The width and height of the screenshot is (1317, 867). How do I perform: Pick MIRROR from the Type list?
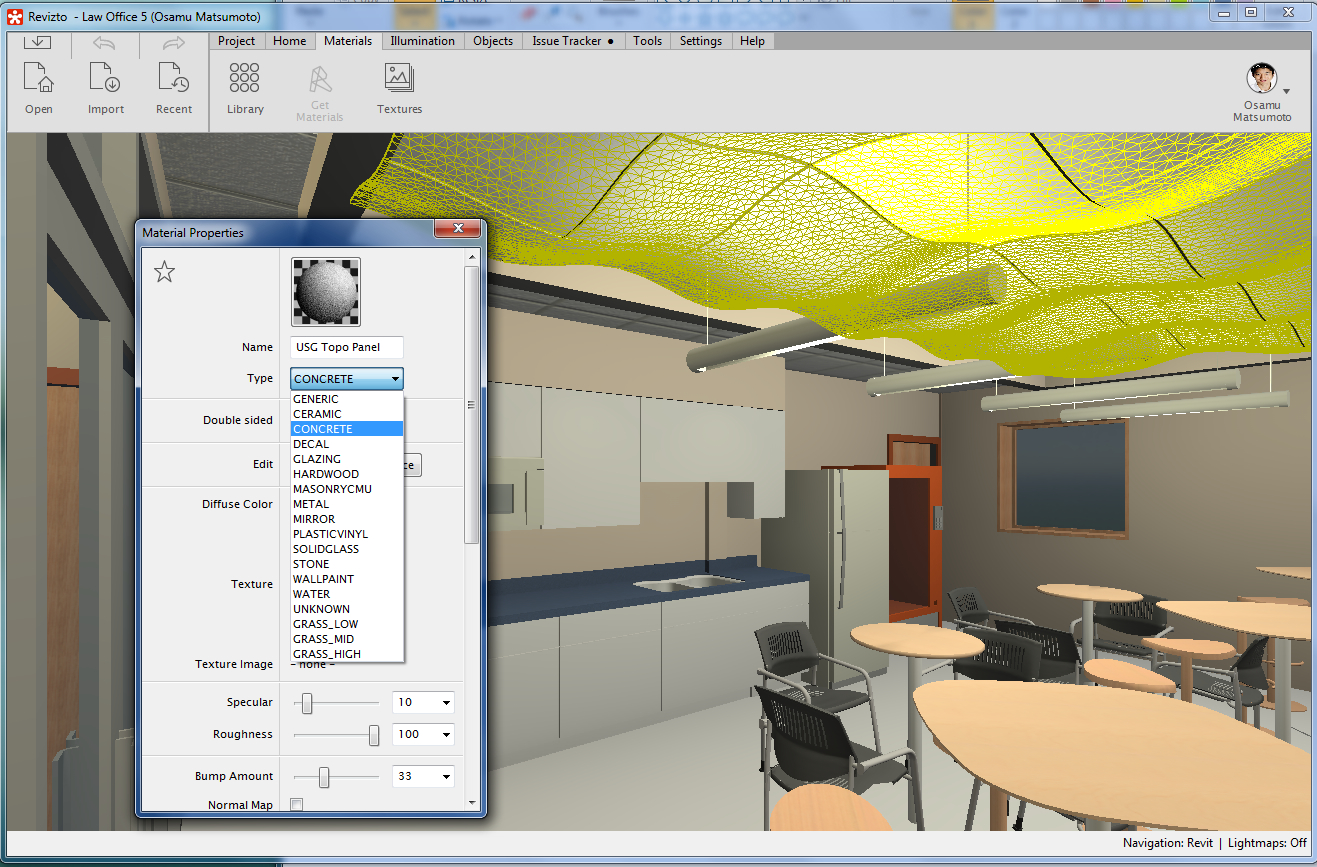click(347, 519)
